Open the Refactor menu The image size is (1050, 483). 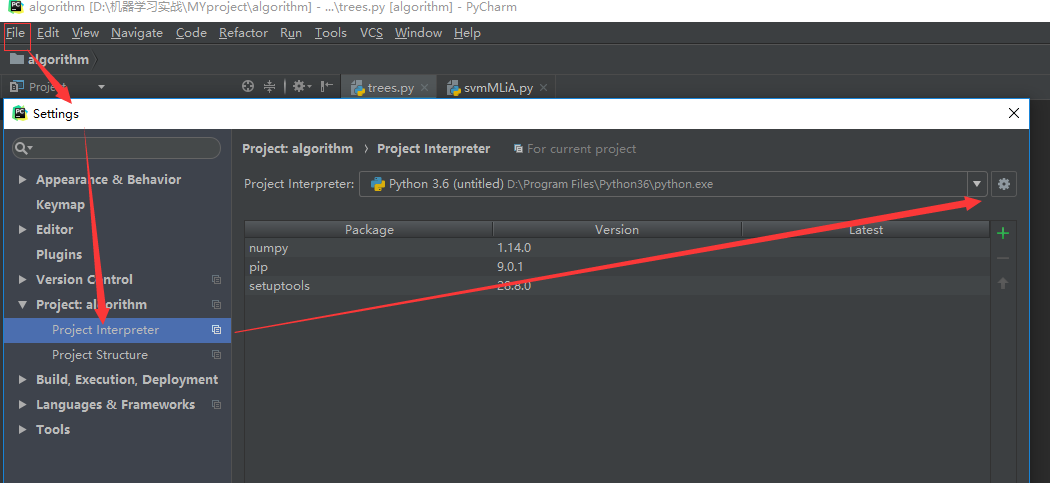[x=243, y=33]
